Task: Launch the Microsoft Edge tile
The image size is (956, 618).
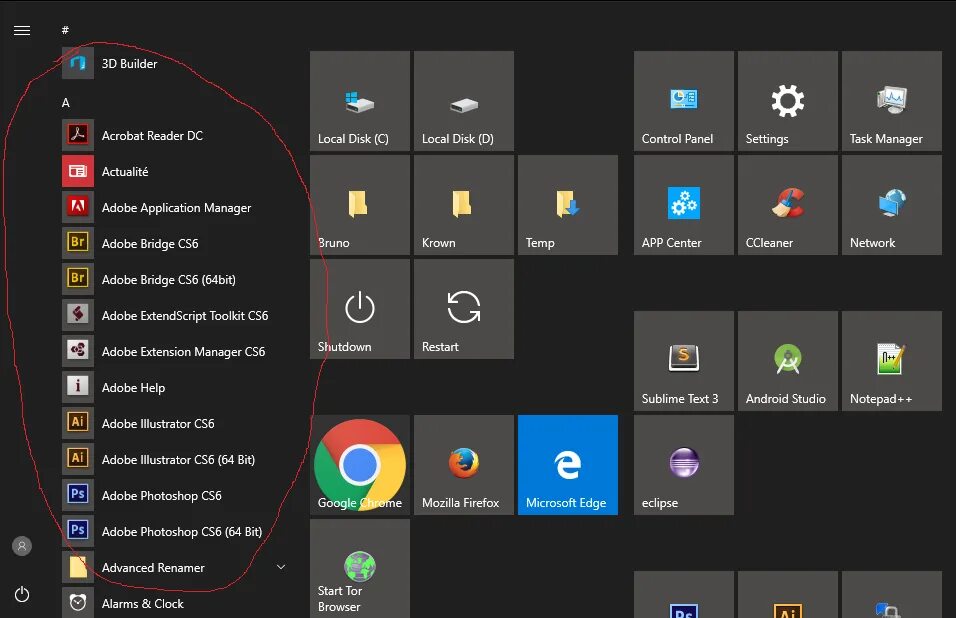Action: tap(568, 465)
